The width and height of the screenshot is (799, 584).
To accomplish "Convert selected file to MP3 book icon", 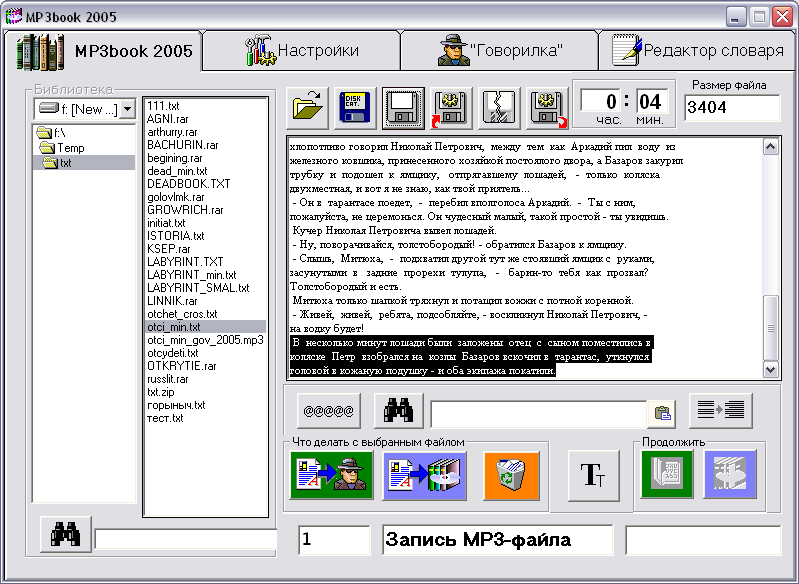I will 424,475.
